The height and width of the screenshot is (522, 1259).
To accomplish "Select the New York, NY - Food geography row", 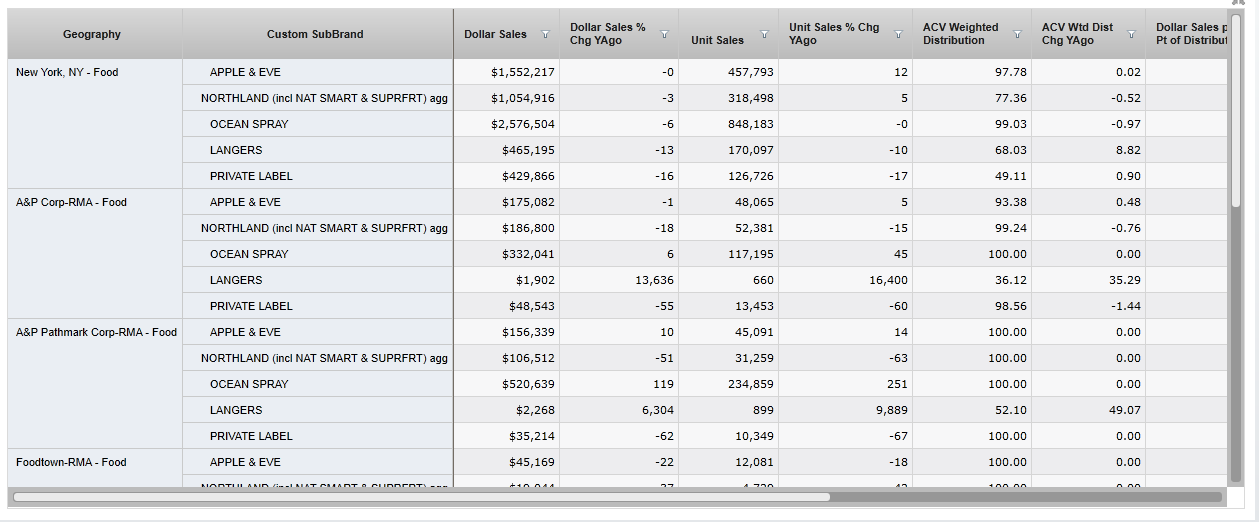I will click(67, 72).
